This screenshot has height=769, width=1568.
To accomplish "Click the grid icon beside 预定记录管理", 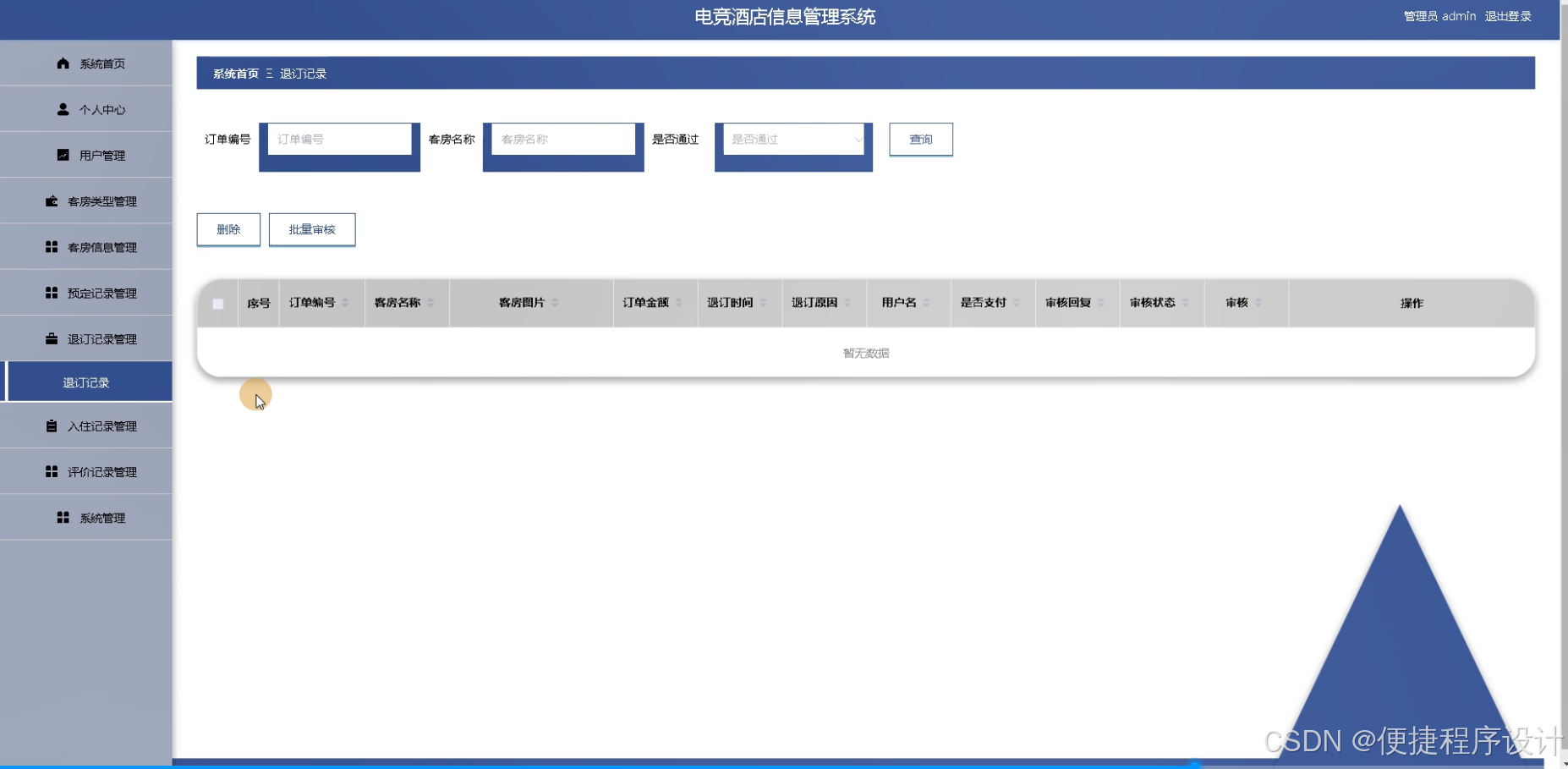I will [x=52, y=292].
